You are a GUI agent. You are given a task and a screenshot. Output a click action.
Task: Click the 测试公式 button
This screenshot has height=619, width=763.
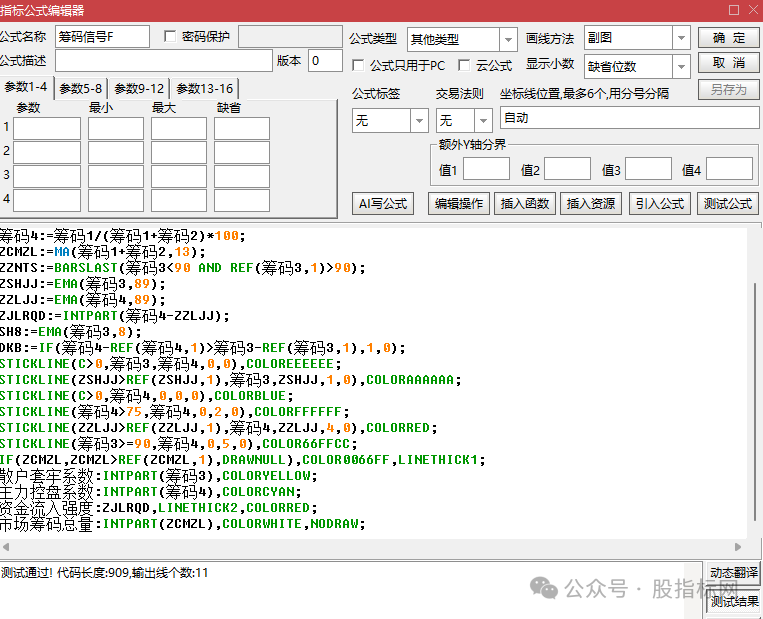(x=728, y=203)
